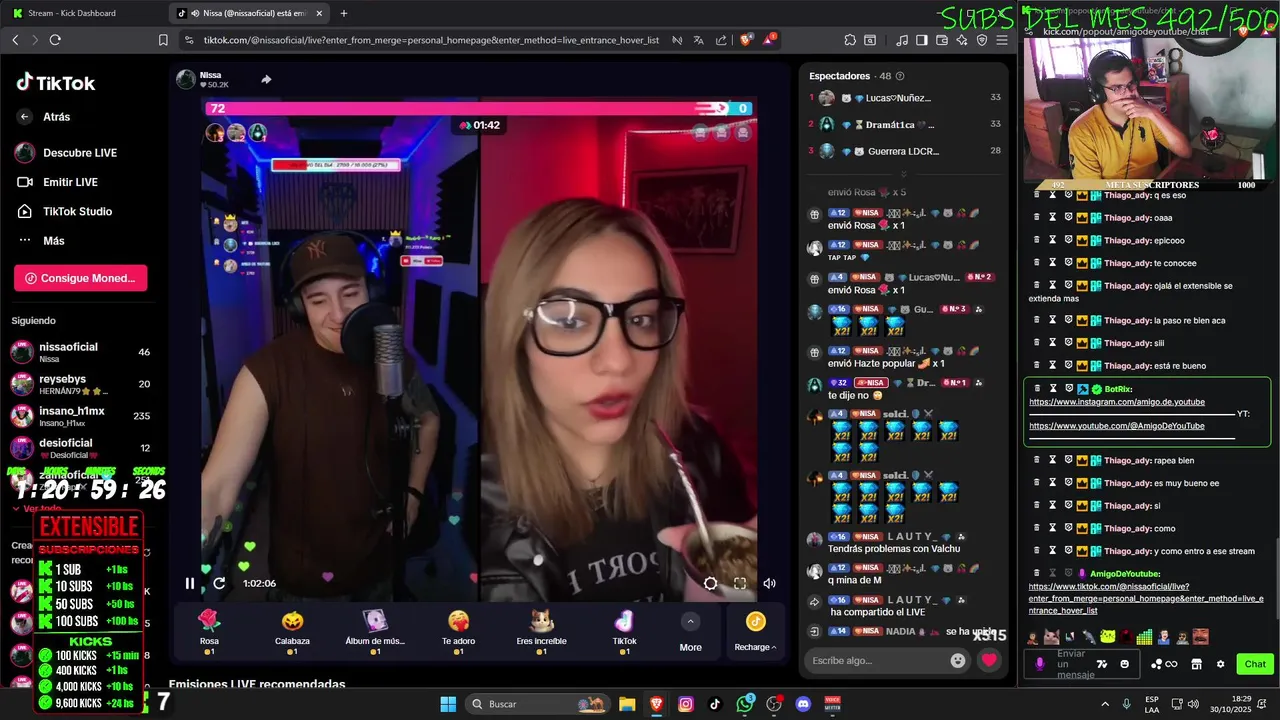Open nissaoficial in Siguiendo list
The height and width of the screenshot is (720, 1280).
click(x=80, y=352)
